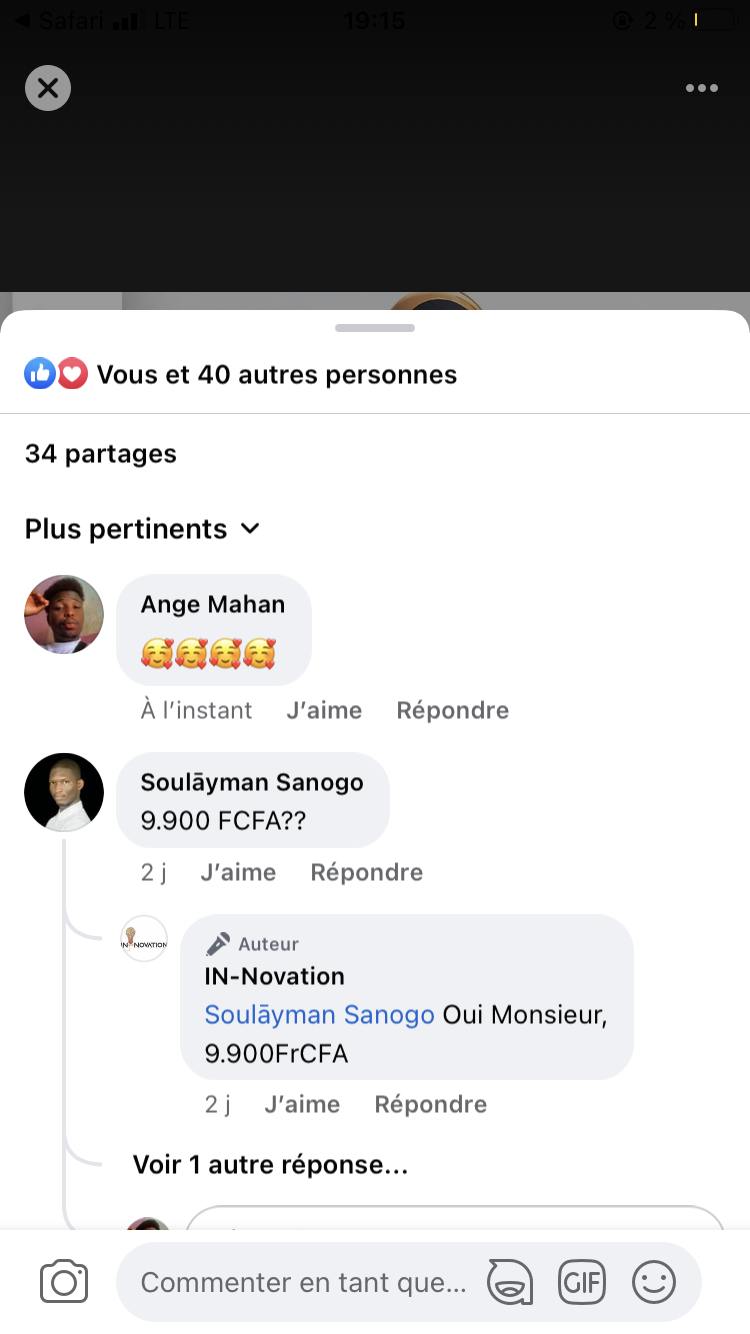Image resolution: width=750 pixels, height=1334 pixels.
Task: Like IN-Novation's reply with J'aime
Action: (x=302, y=1104)
